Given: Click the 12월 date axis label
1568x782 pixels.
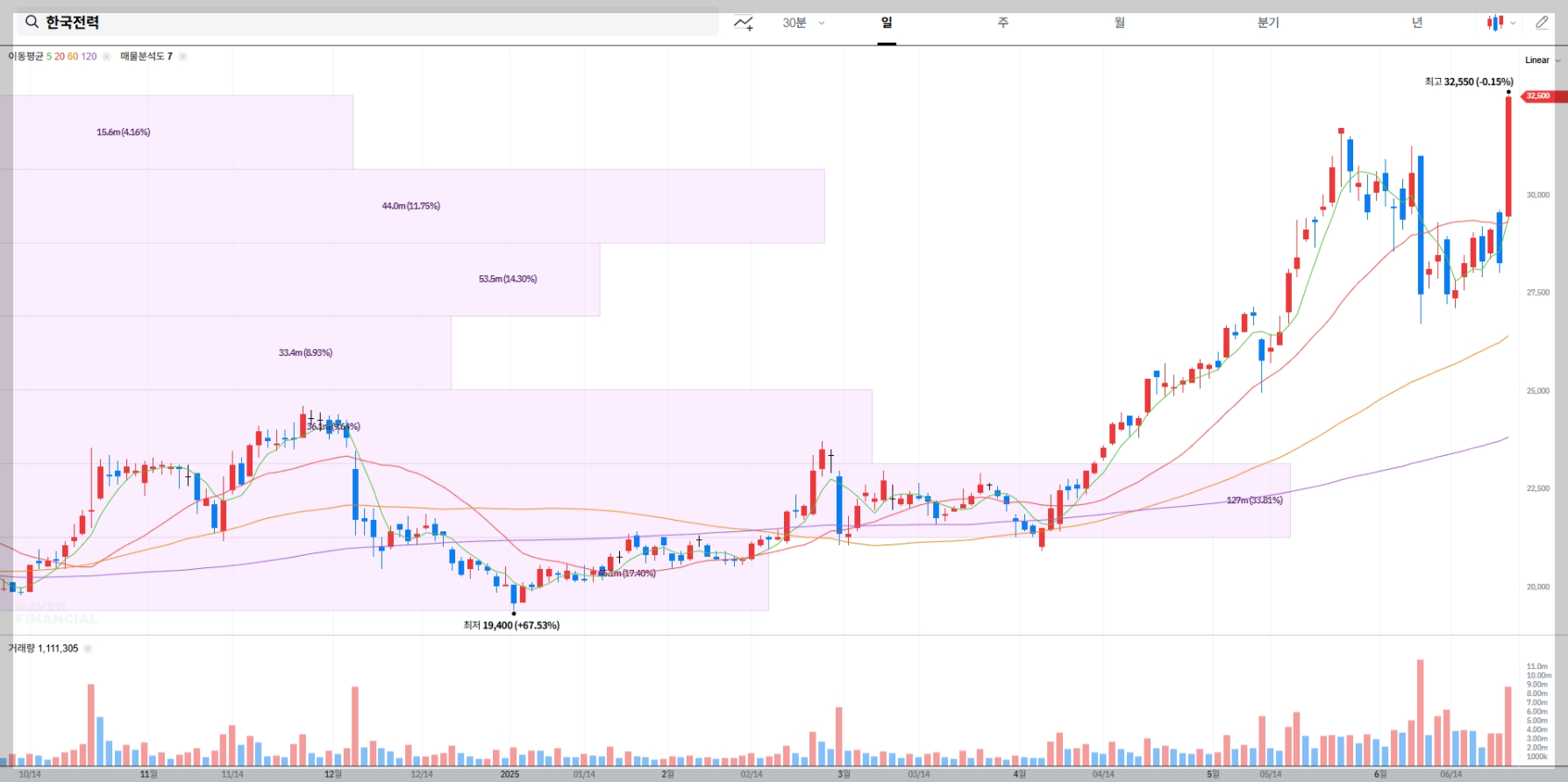Looking at the screenshot, I should point(332,774).
